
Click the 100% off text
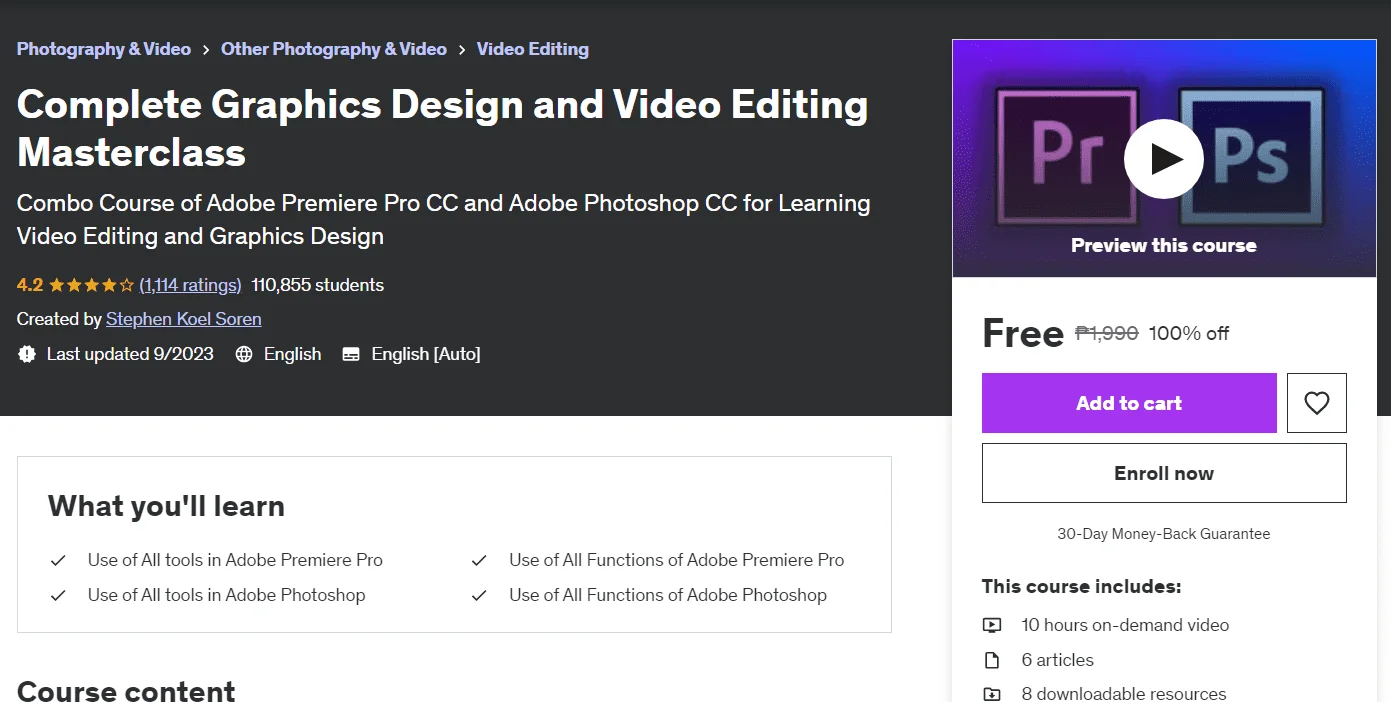pos(1189,333)
